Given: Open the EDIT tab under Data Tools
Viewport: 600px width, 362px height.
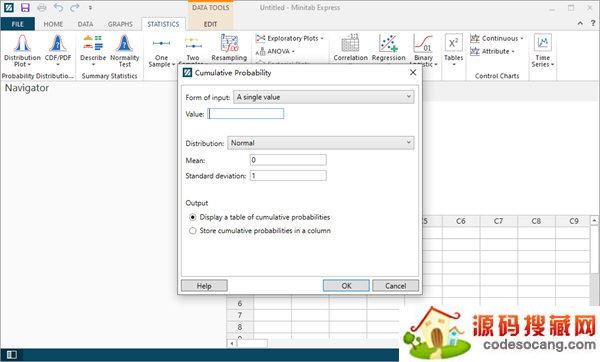Looking at the screenshot, I should pos(210,24).
